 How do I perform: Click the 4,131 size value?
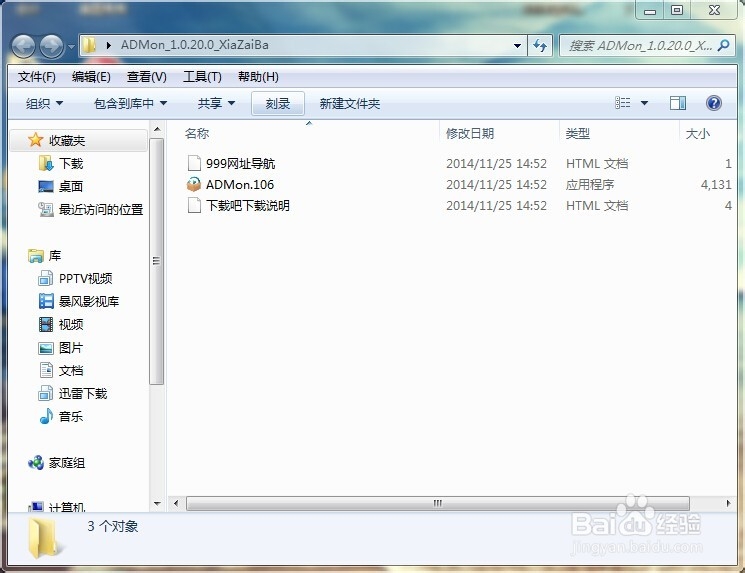(x=716, y=184)
